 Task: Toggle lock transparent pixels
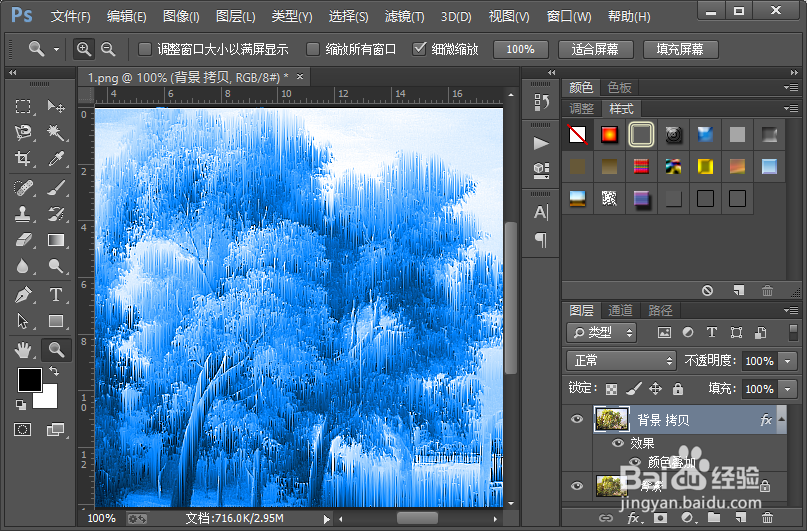click(611, 389)
